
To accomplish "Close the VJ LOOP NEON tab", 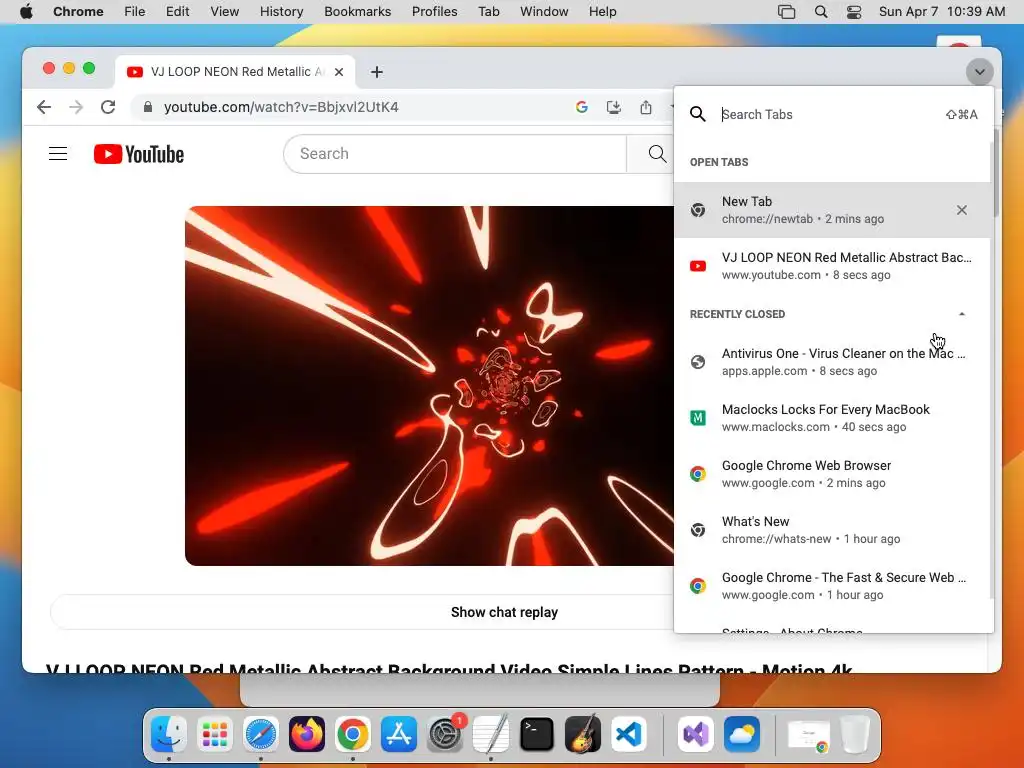I will click(339, 72).
